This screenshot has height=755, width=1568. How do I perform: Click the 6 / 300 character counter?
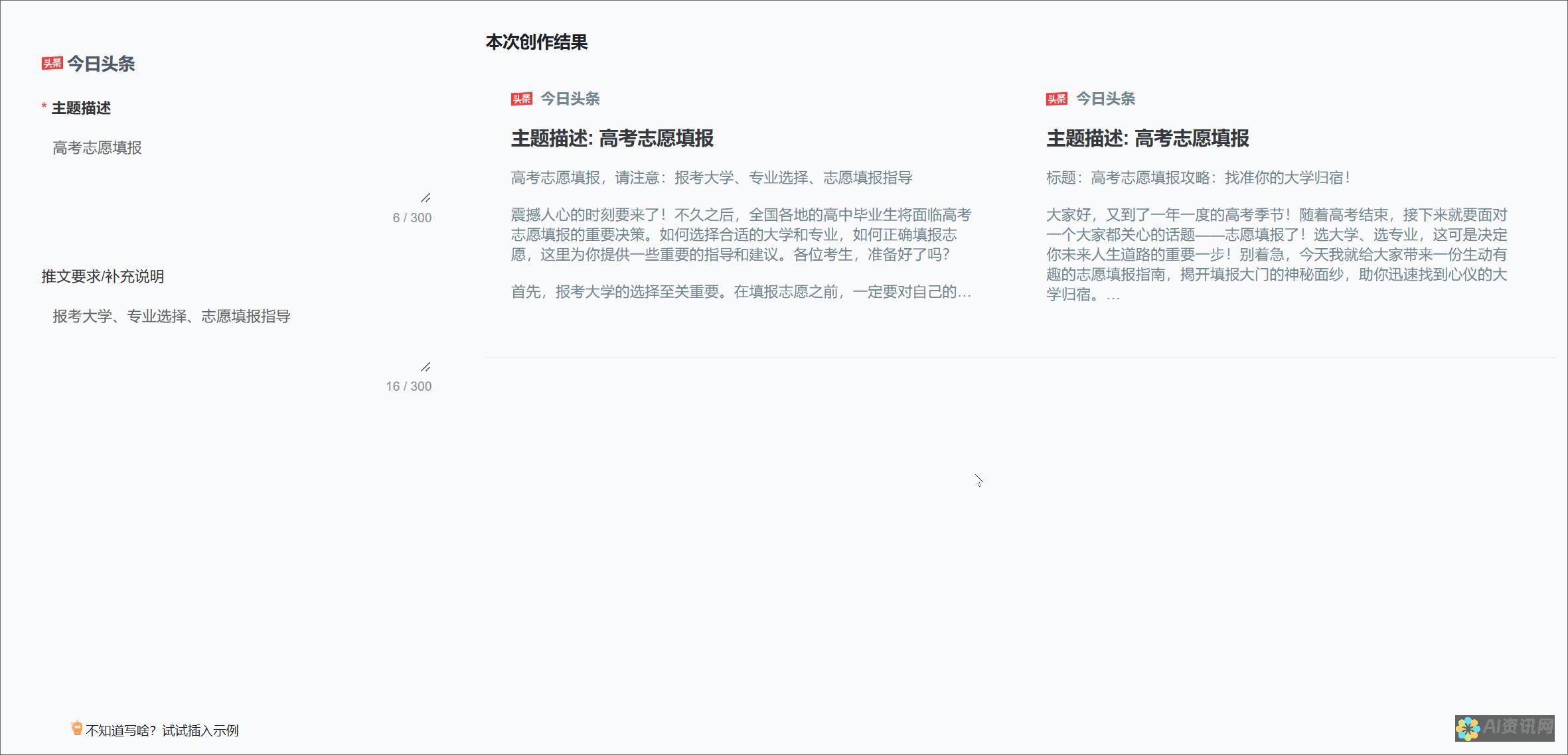pyautogui.click(x=412, y=218)
